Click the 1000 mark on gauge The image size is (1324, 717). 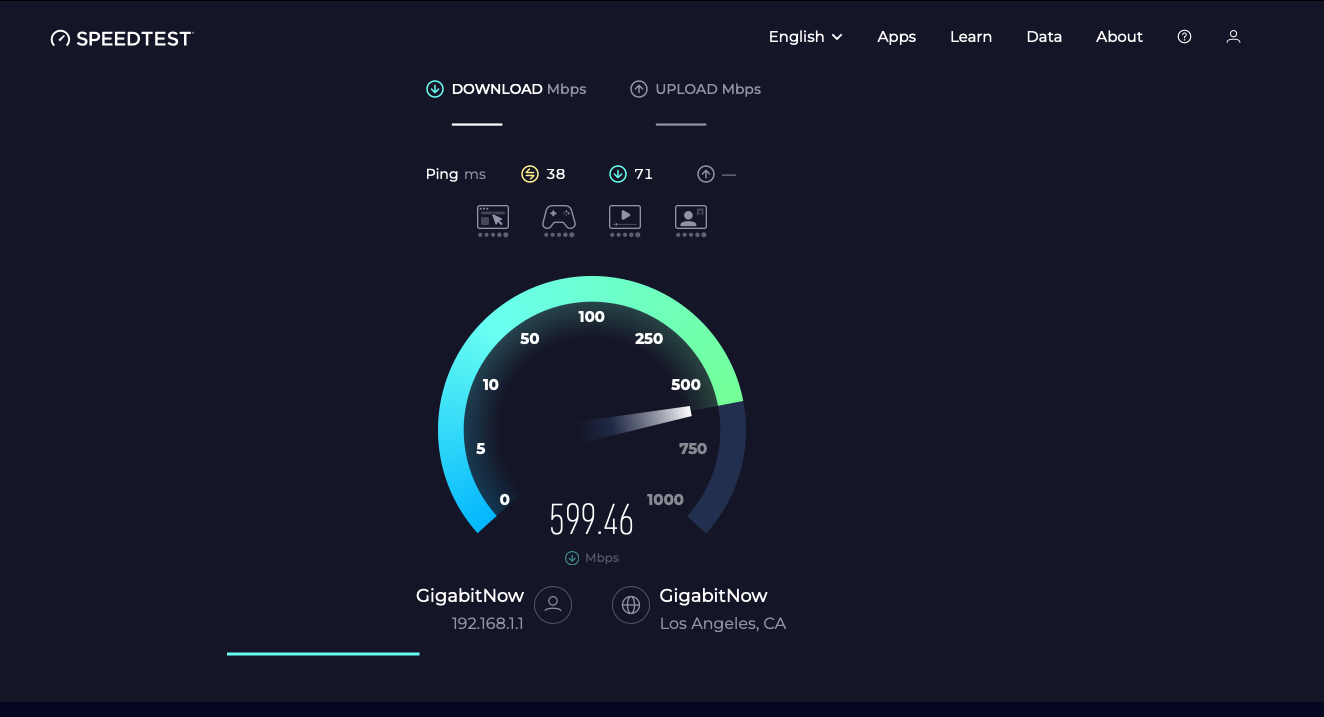[665, 500]
